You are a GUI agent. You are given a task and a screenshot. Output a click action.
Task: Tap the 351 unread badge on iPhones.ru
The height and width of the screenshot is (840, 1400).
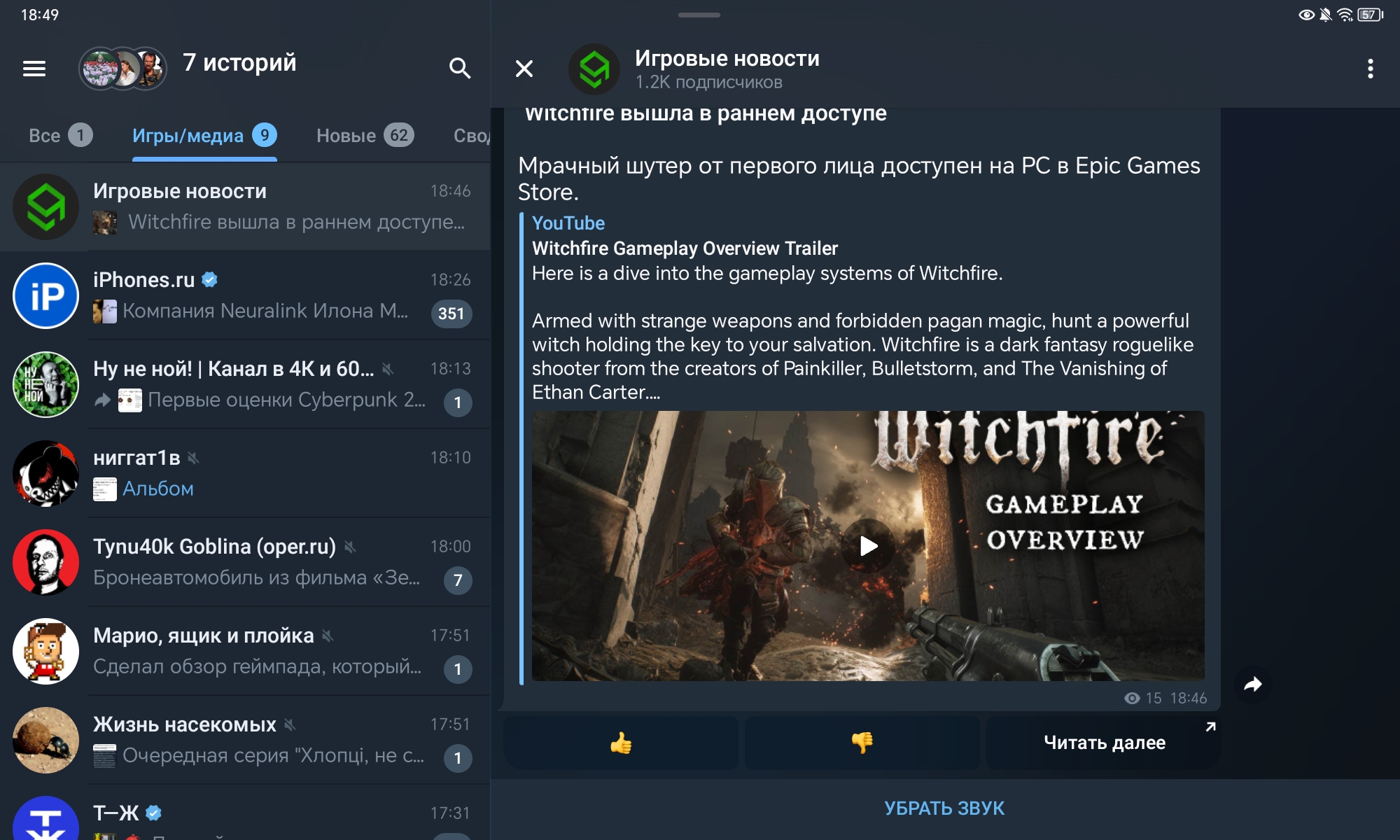451,314
